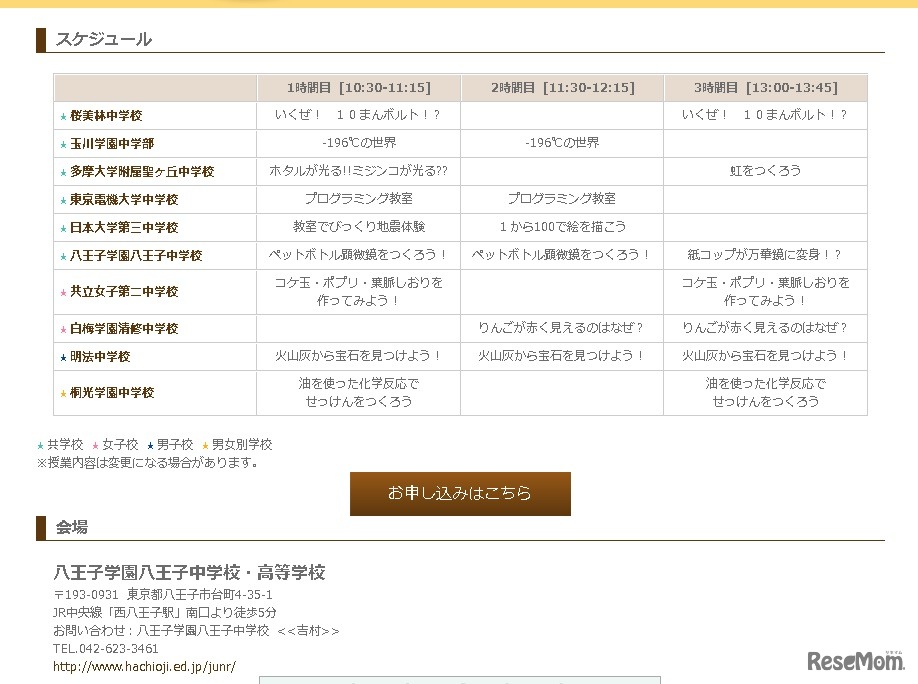This screenshot has width=918, height=684.
Task: Click star icon beside 桜美林中学校
Action: 63,117
